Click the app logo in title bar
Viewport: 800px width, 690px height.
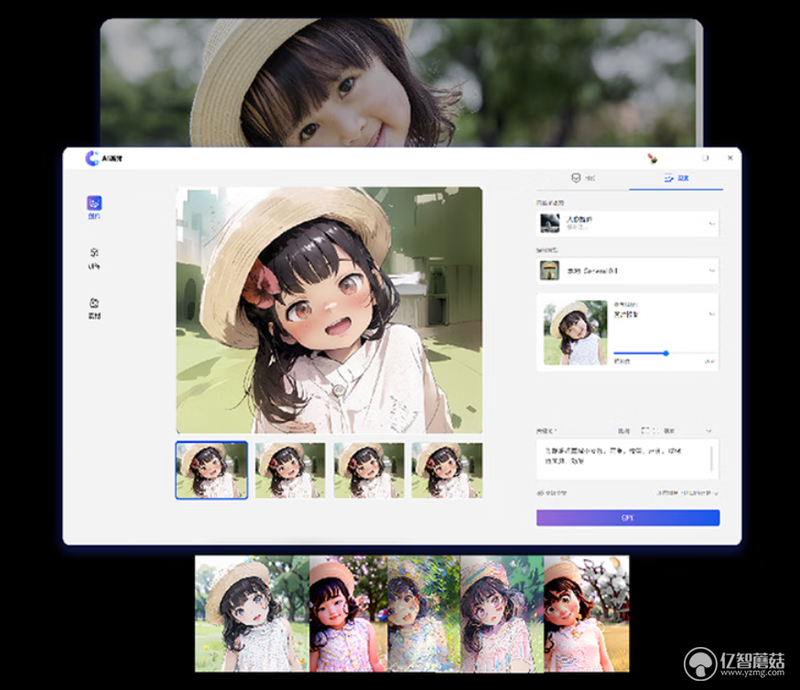pyautogui.click(x=92, y=158)
